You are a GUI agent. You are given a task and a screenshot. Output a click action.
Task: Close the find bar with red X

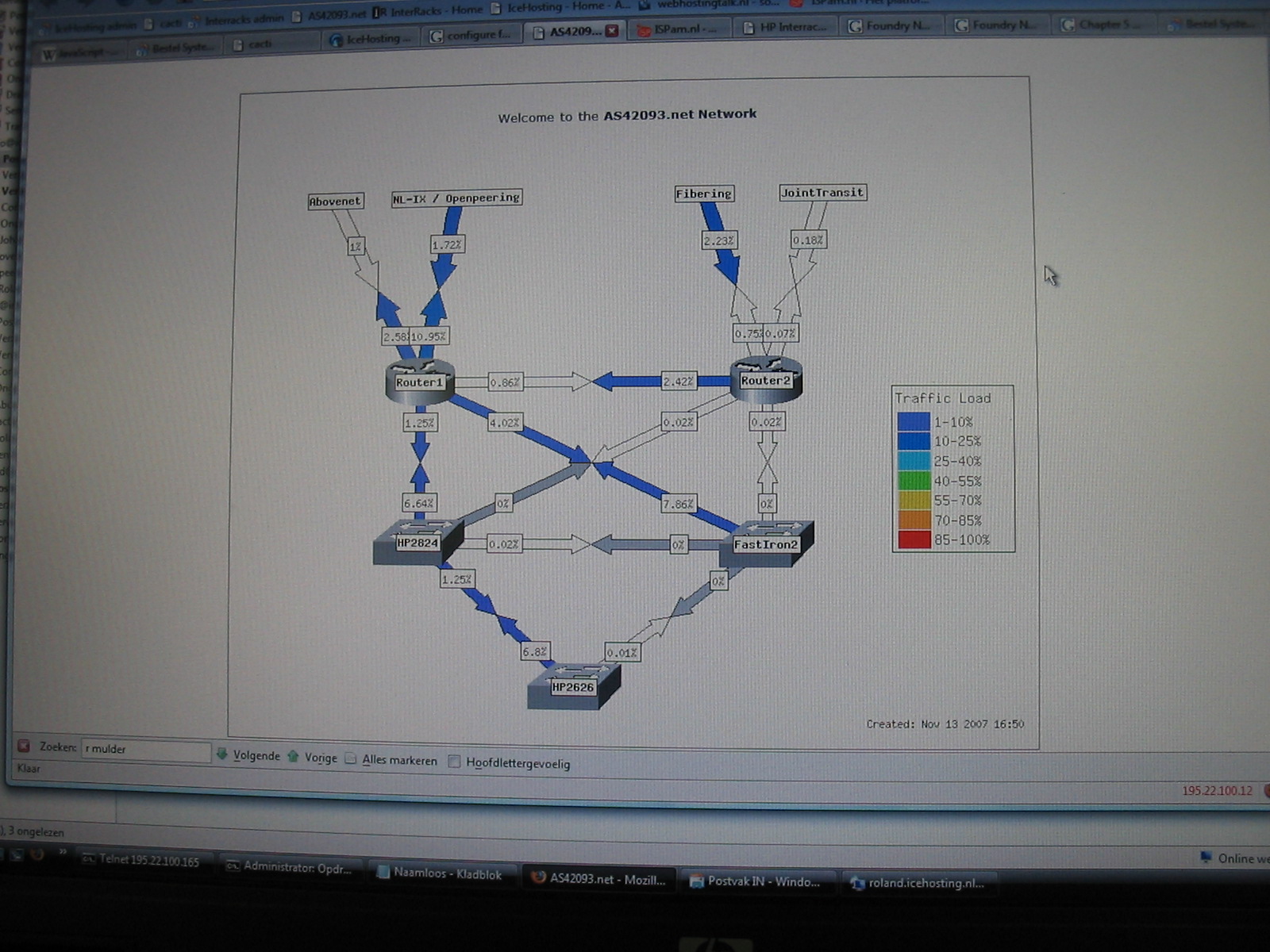tap(24, 746)
